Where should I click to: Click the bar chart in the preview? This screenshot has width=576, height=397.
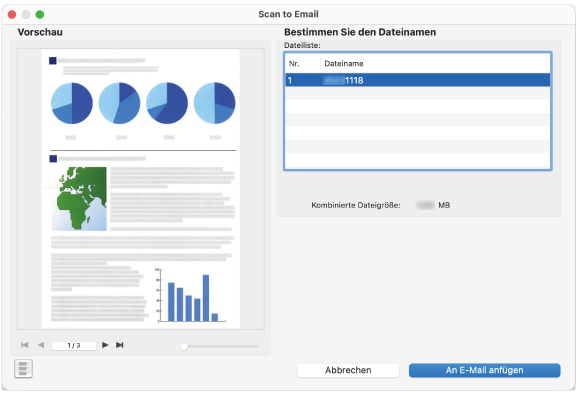[190, 295]
